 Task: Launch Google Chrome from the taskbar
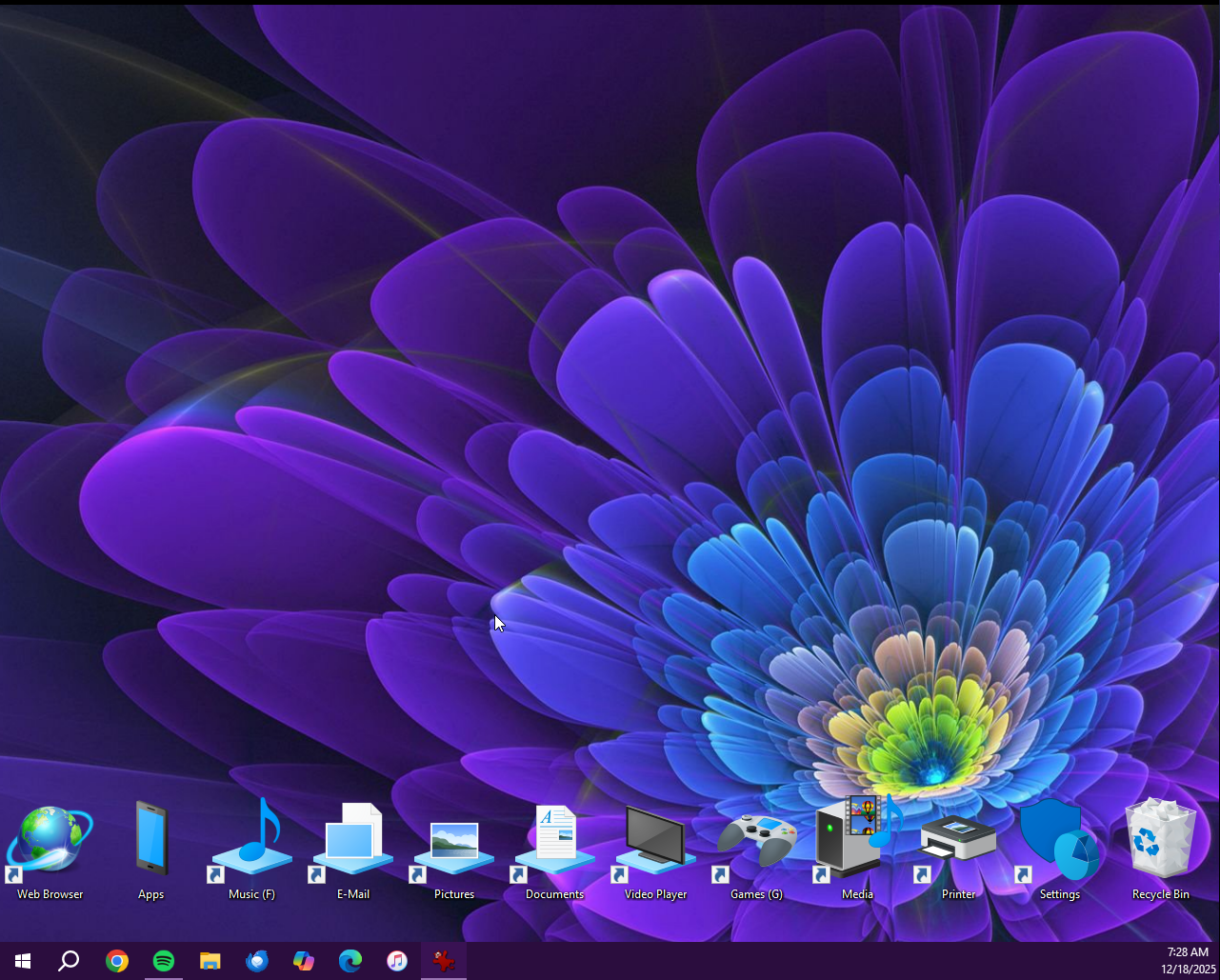(117, 961)
